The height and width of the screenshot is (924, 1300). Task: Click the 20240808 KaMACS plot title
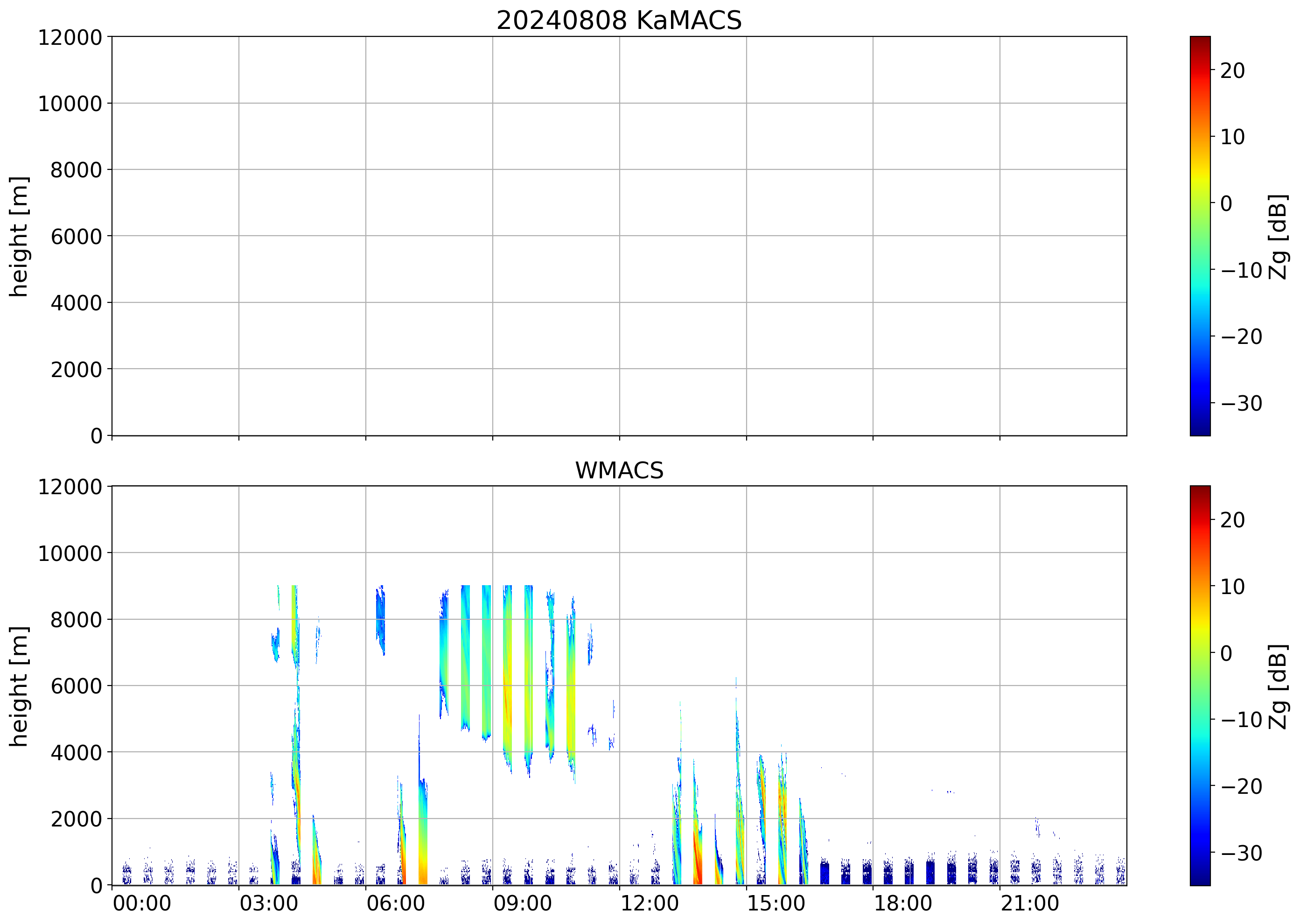coord(619,21)
